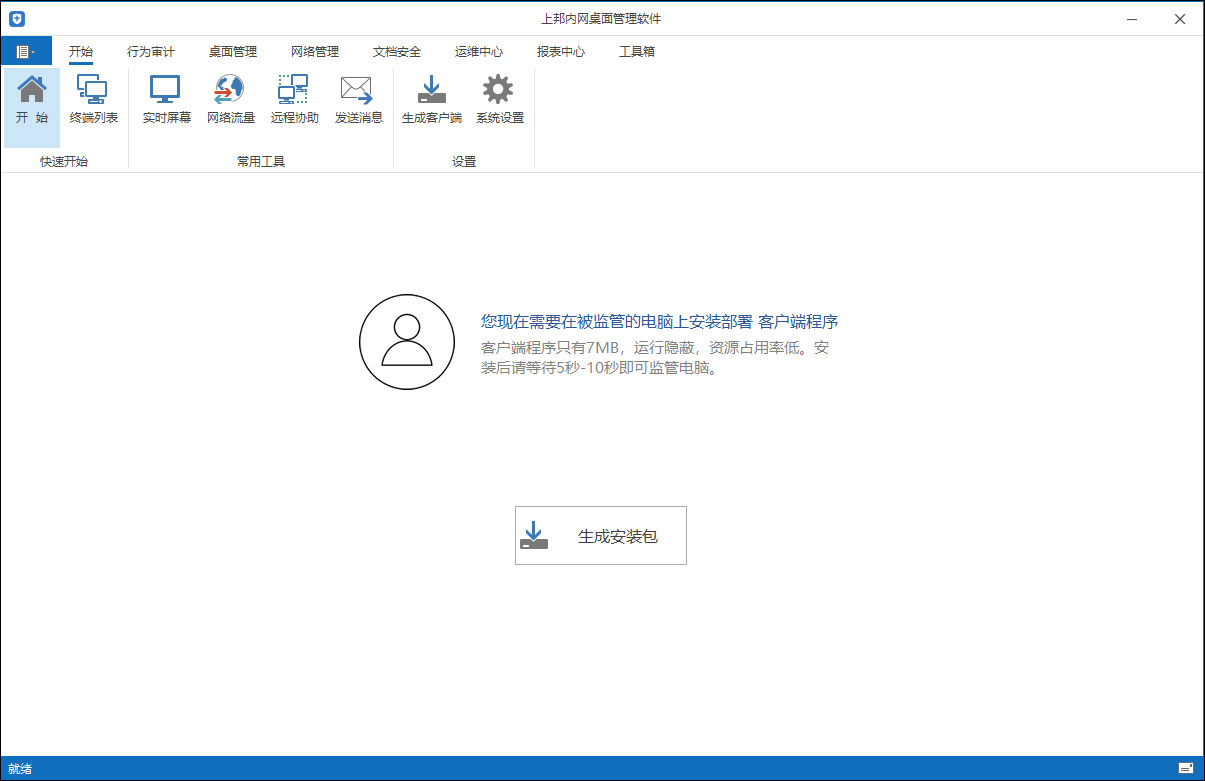The image size is (1205, 781).
Task: Click the user avatar circle icon
Action: click(x=407, y=342)
